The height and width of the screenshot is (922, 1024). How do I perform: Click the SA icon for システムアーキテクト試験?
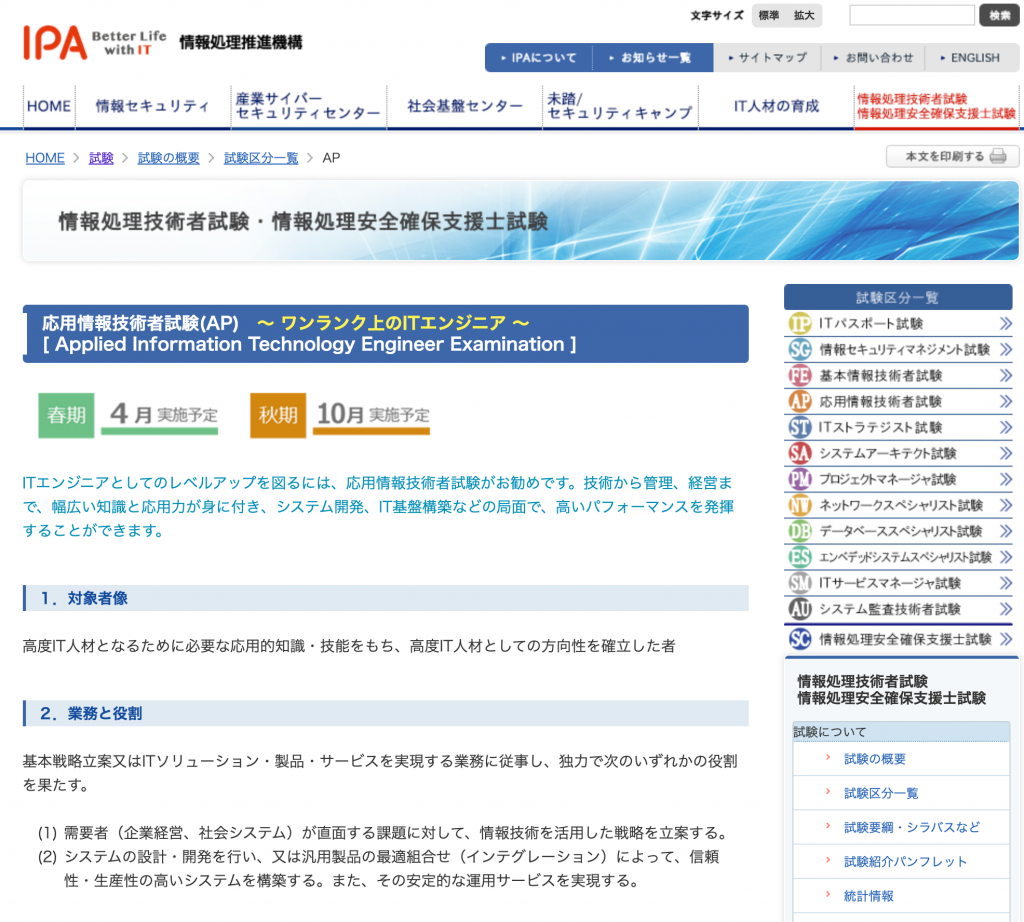800,453
